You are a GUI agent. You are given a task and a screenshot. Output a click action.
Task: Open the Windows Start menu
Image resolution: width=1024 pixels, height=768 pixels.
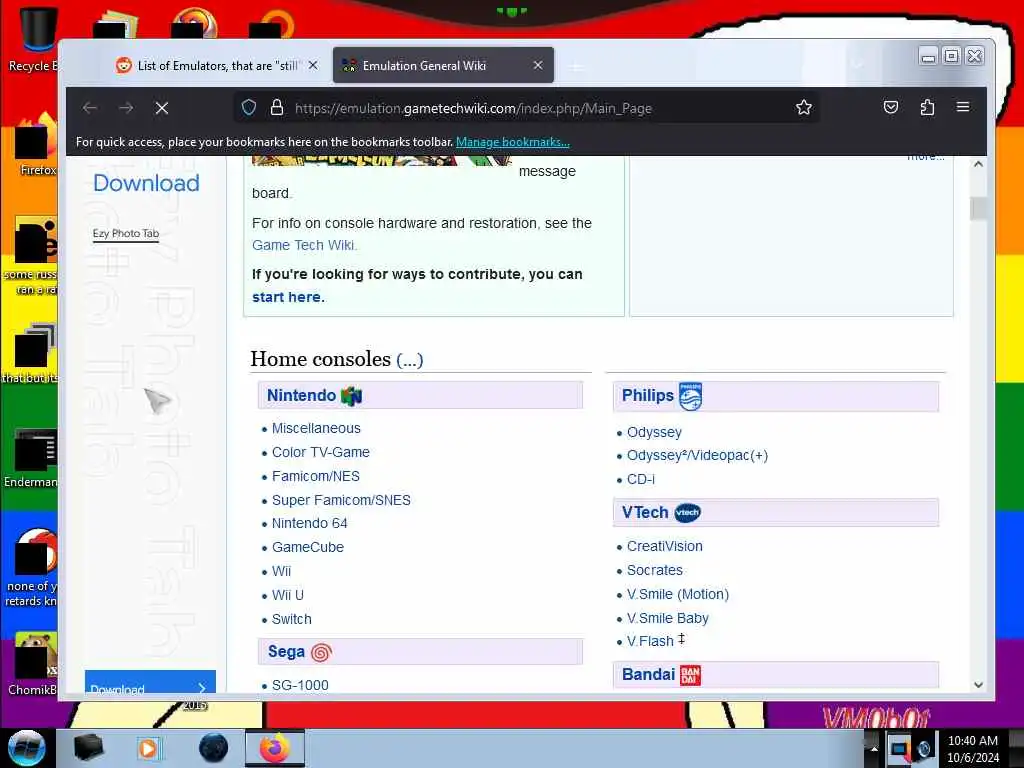(x=26, y=748)
